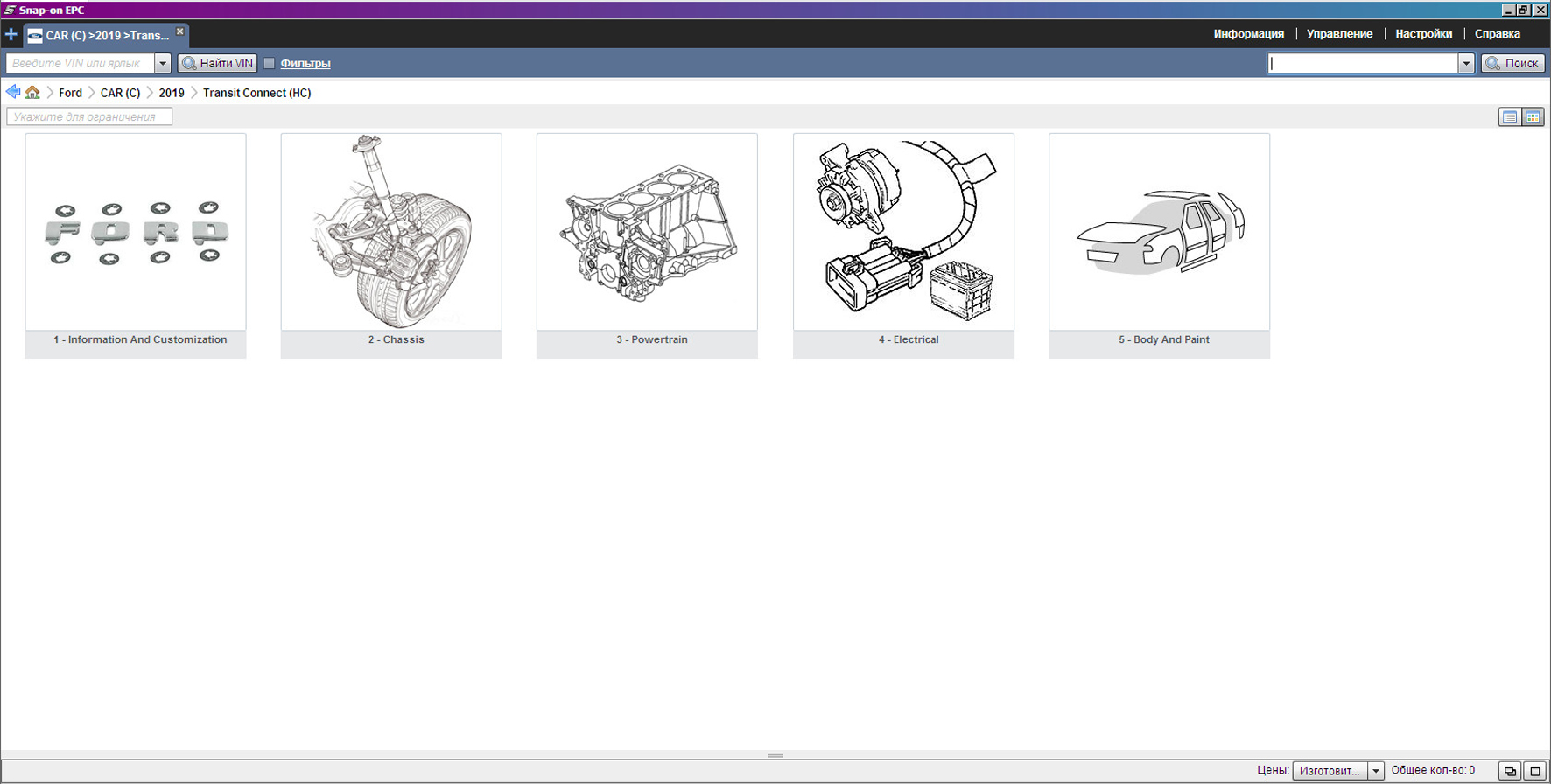This screenshot has width=1551, height=784.
Task: Toggle the Фильтры checkbox
Action: coord(270,63)
